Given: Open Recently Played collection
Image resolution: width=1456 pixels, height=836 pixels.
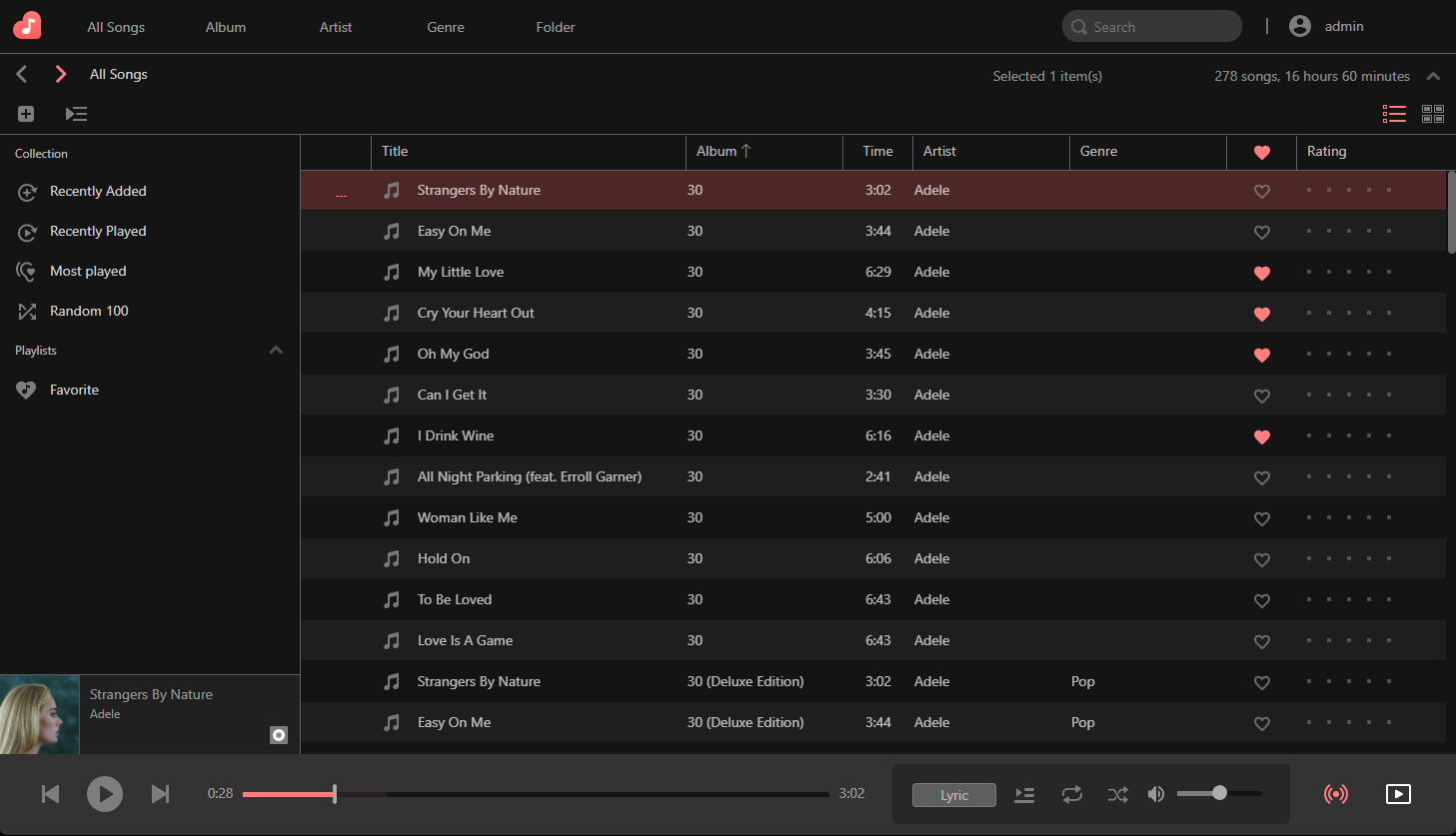Looking at the screenshot, I should pyautogui.click(x=98, y=231).
